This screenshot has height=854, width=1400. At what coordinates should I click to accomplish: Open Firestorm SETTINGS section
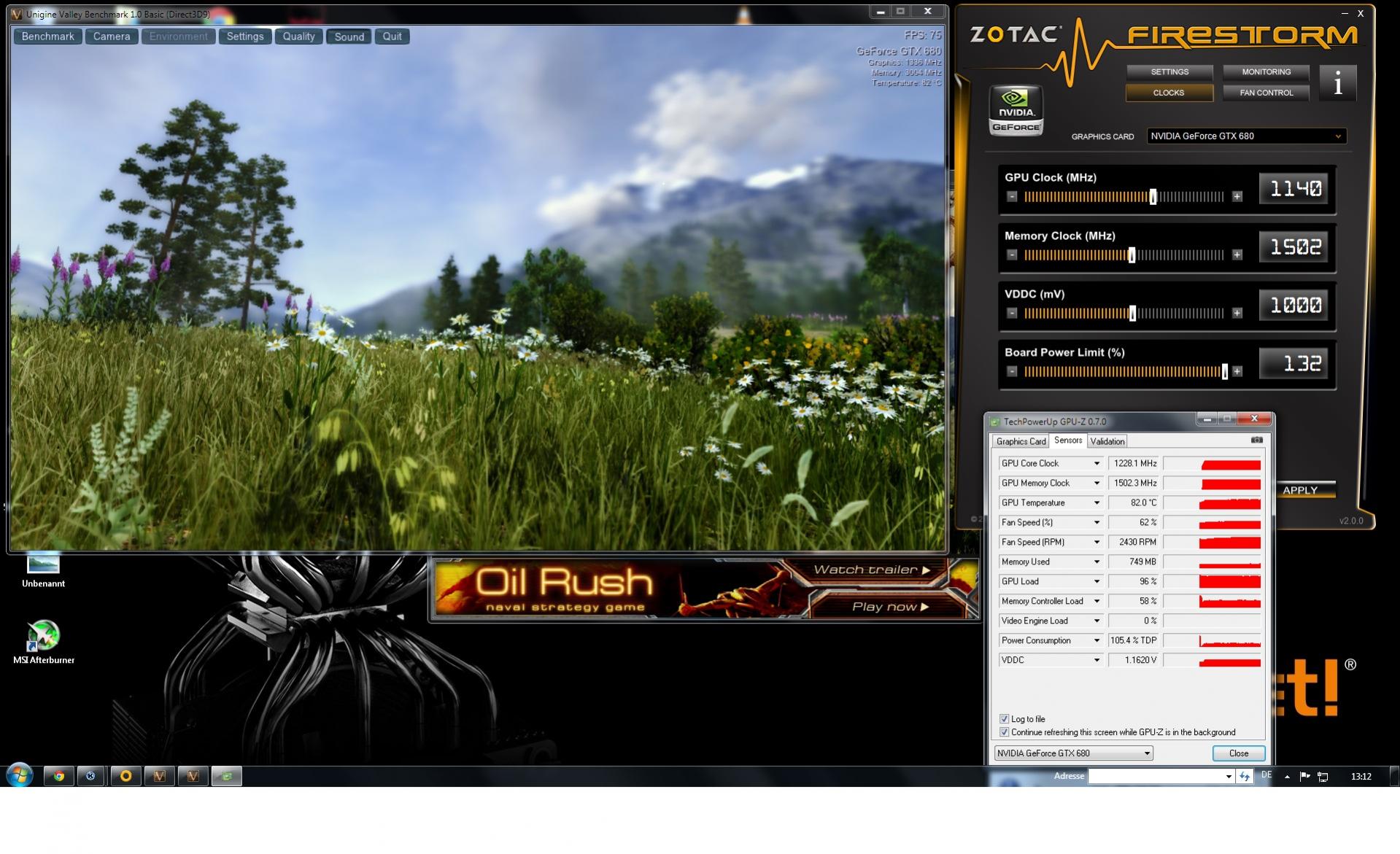pos(1169,72)
